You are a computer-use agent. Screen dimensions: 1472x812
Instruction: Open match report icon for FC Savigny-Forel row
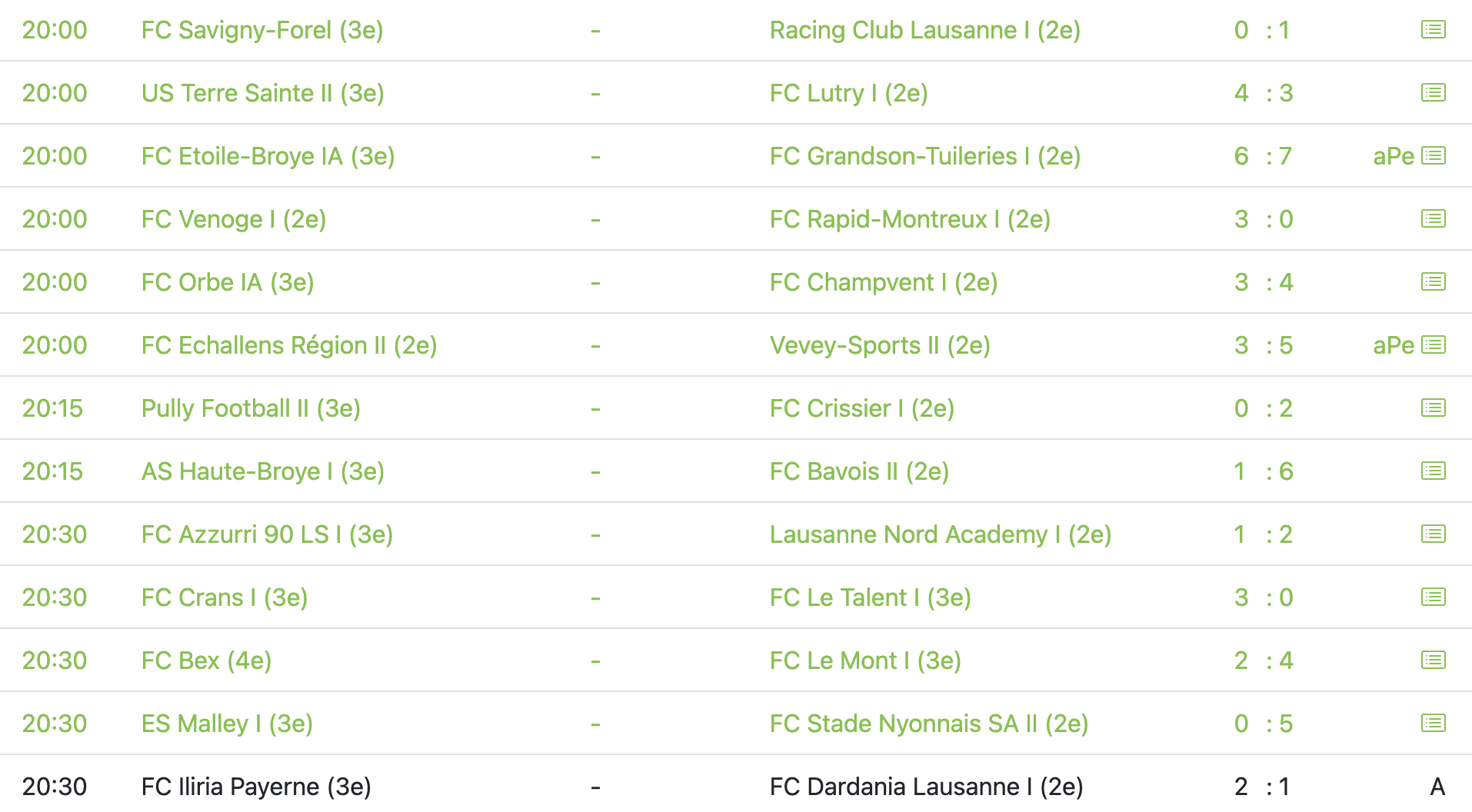point(1433,30)
